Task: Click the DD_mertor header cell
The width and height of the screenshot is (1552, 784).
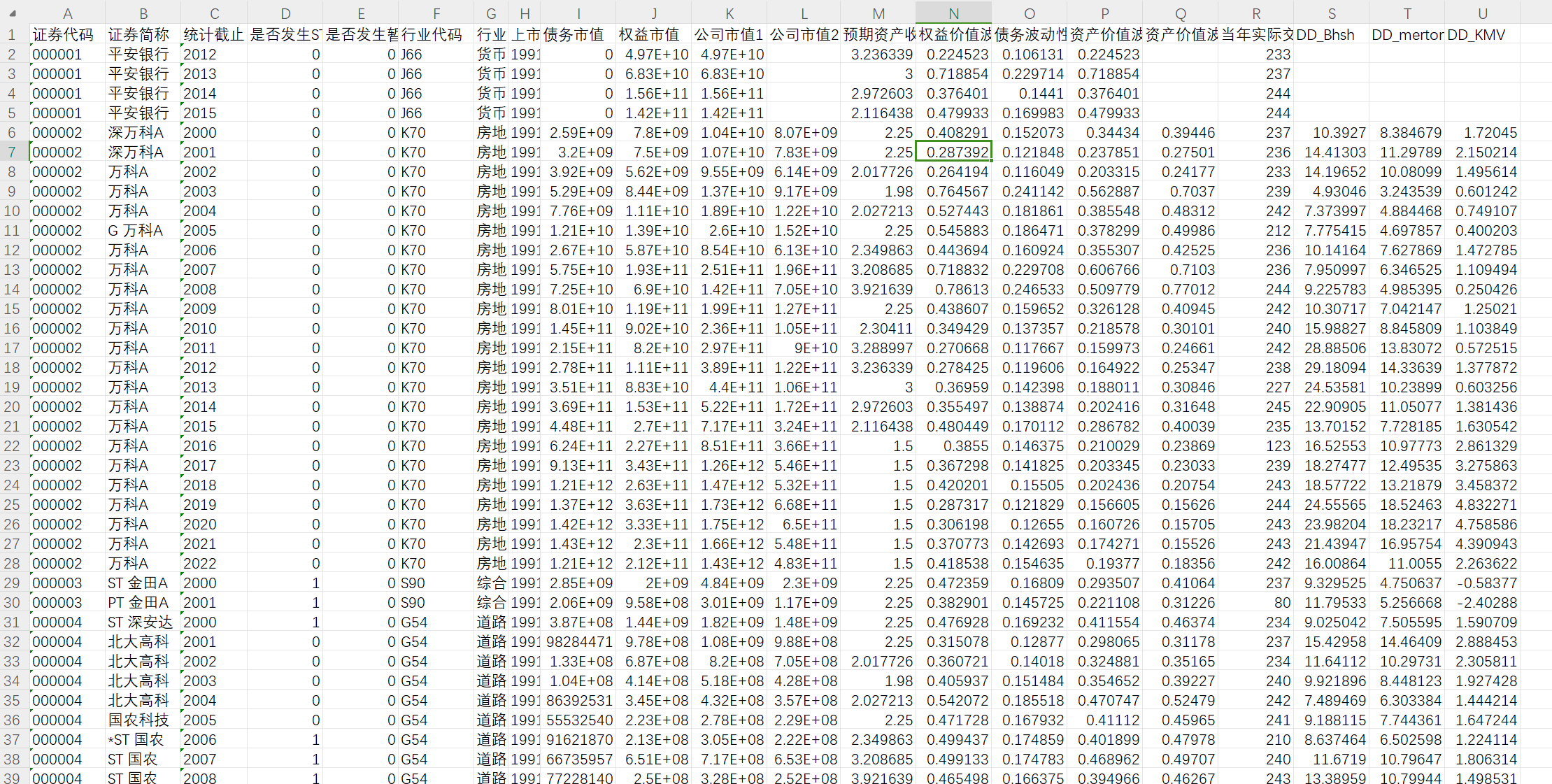Action: (1407, 34)
